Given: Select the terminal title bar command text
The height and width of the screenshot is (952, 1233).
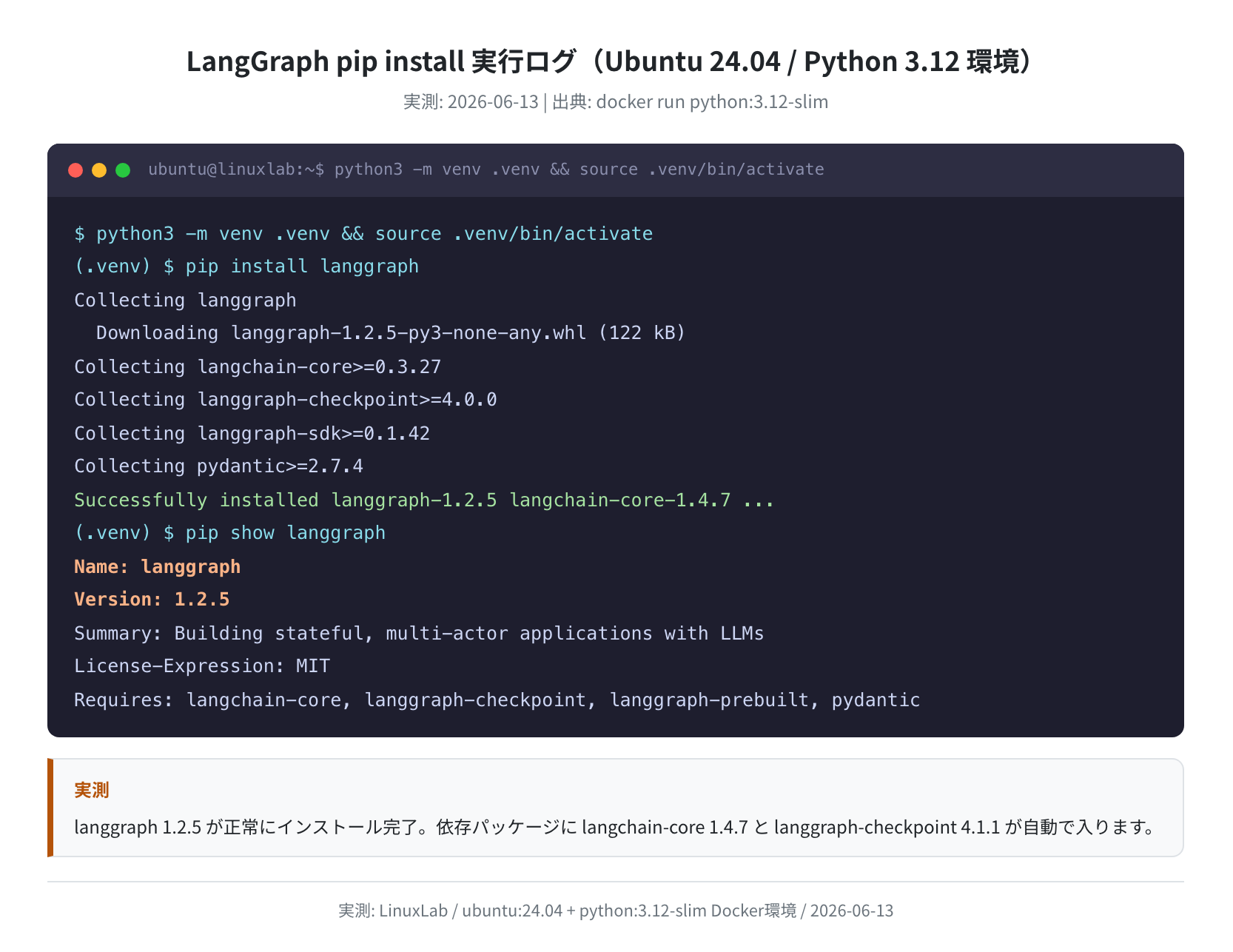Looking at the screenshot, I should point(486,170).
